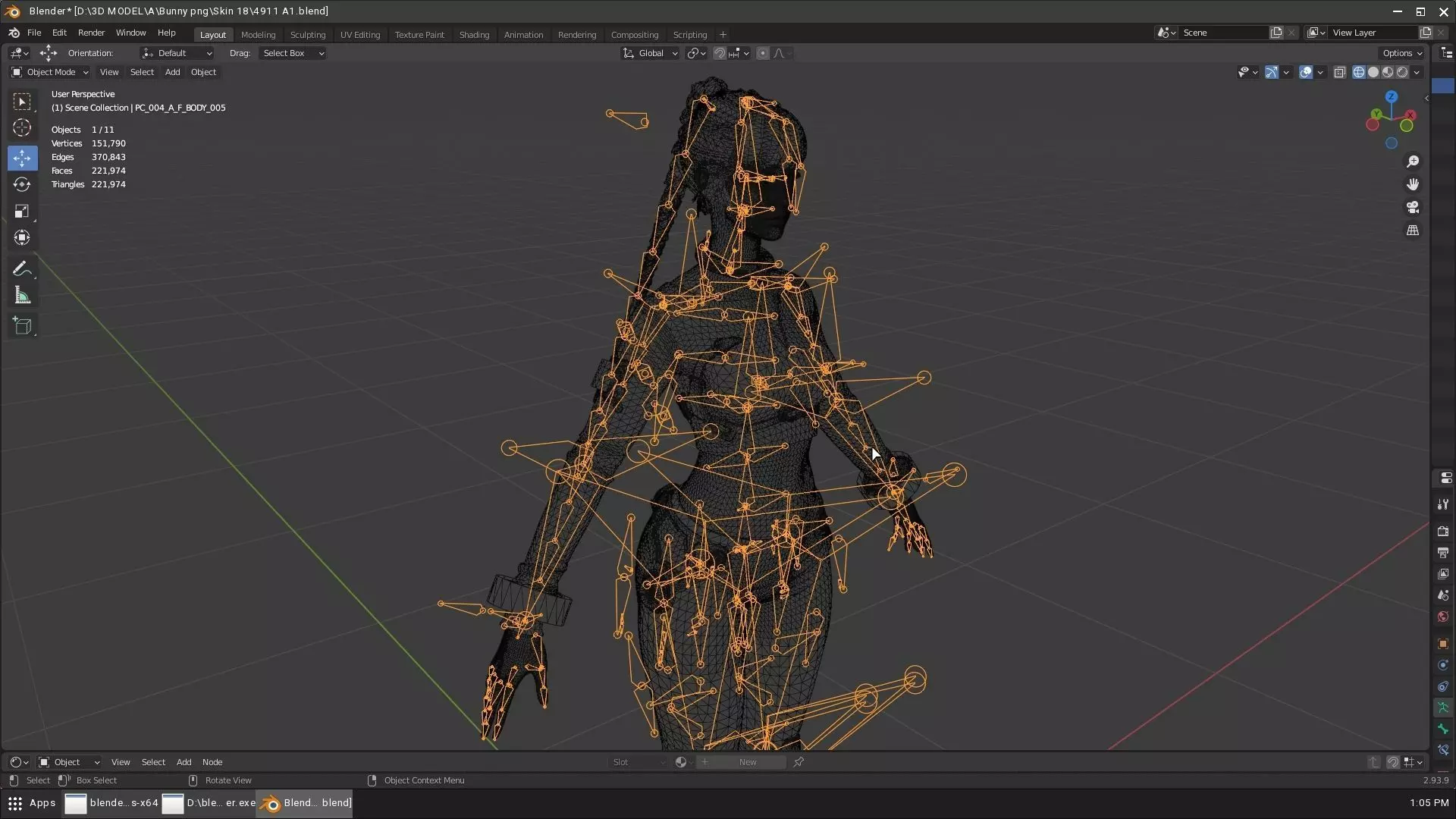Open the node editor Object type dropdown

pos(69,762)
